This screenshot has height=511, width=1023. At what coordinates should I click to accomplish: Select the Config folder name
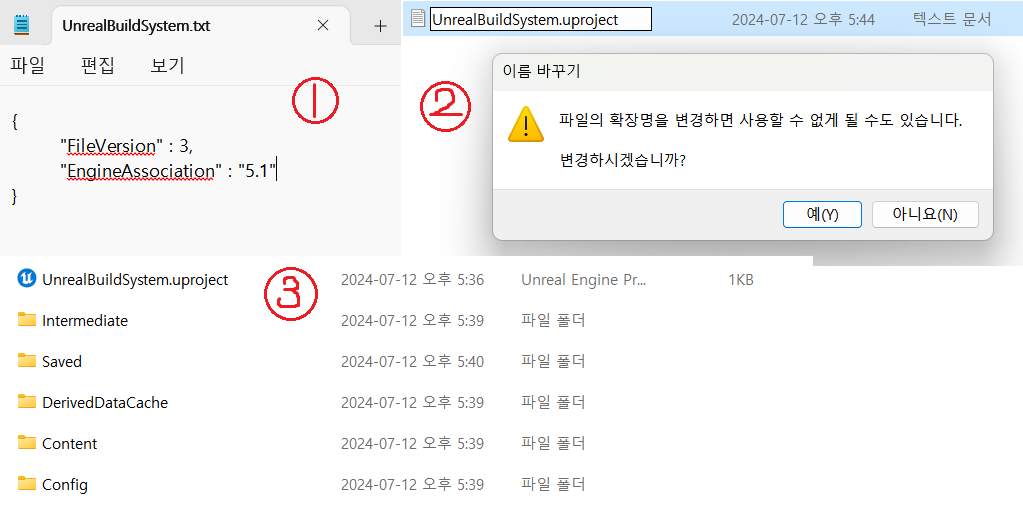(65, 485)
